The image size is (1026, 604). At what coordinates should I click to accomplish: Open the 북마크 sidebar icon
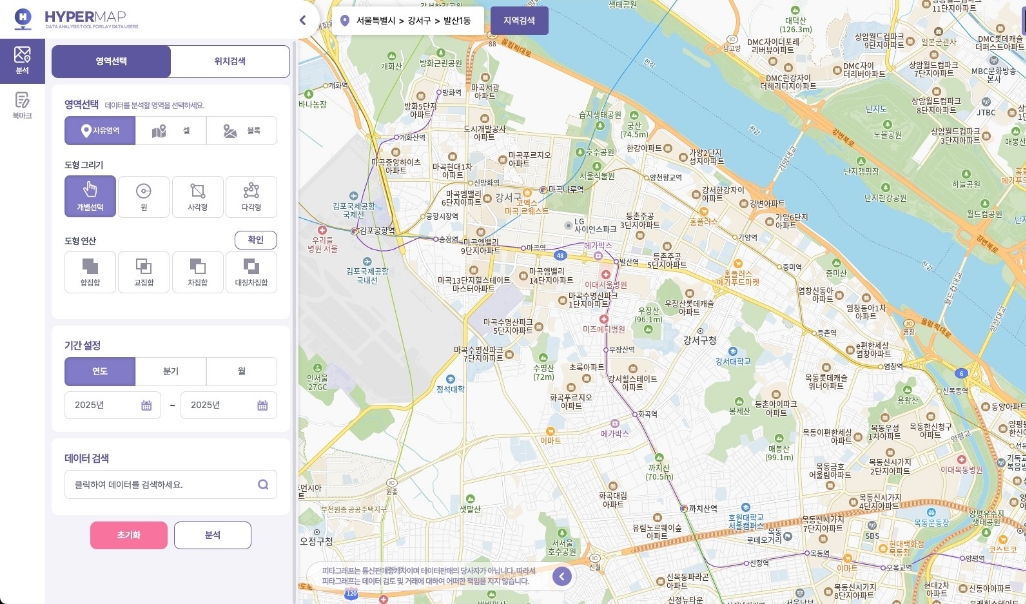point(22,105)
